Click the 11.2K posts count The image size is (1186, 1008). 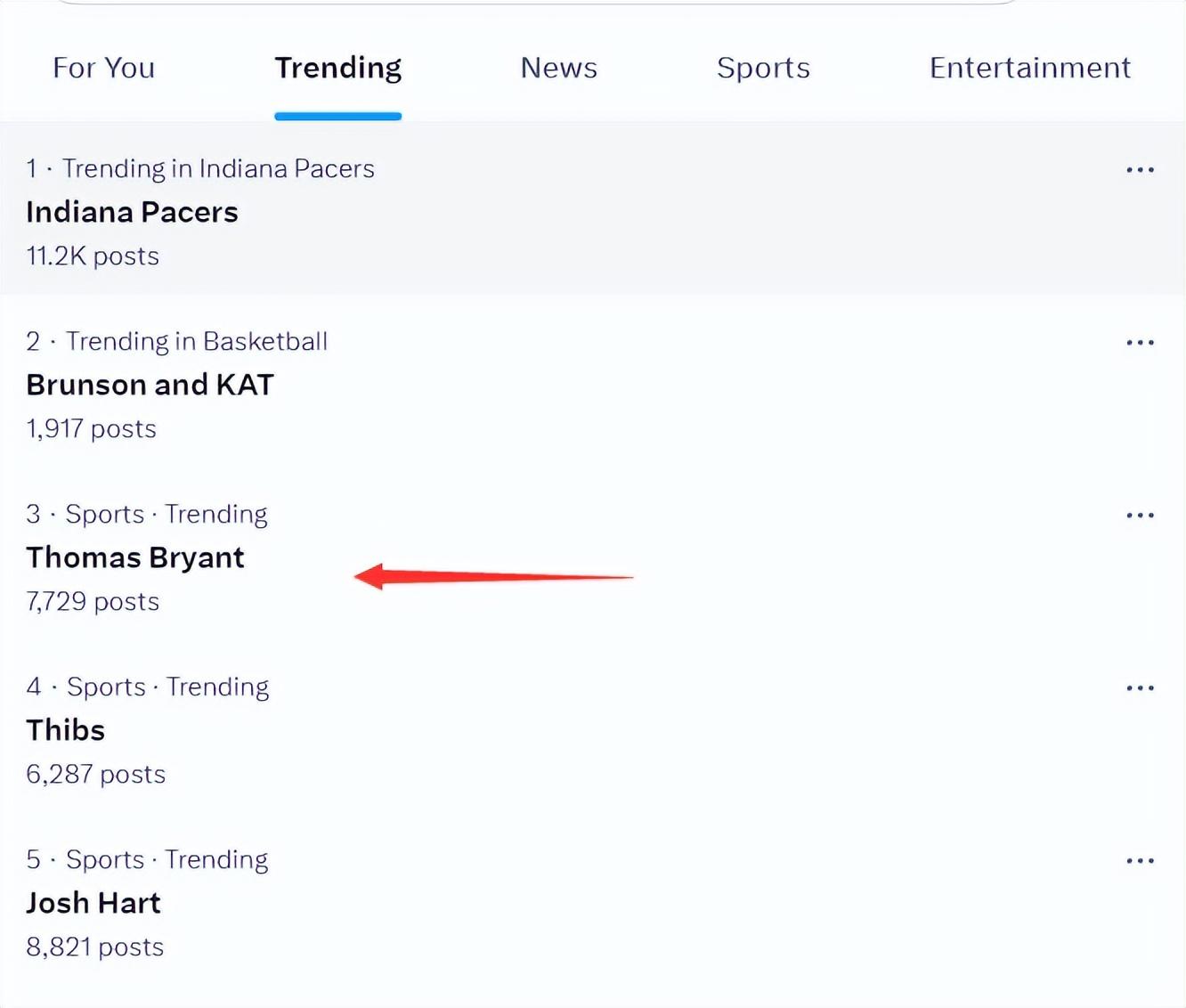(93, 256)
